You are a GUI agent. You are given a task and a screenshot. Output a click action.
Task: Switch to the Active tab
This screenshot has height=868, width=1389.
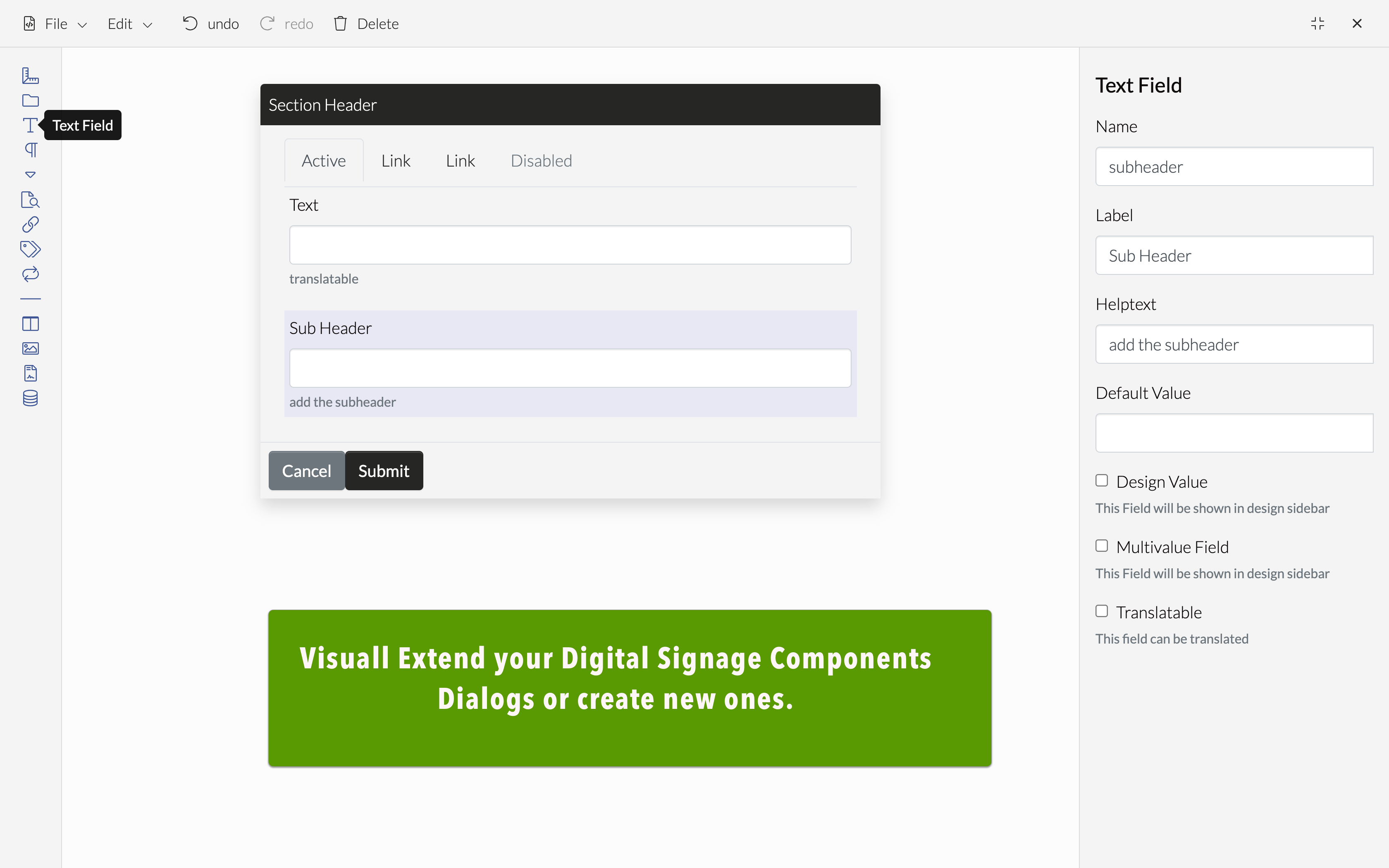324,161
